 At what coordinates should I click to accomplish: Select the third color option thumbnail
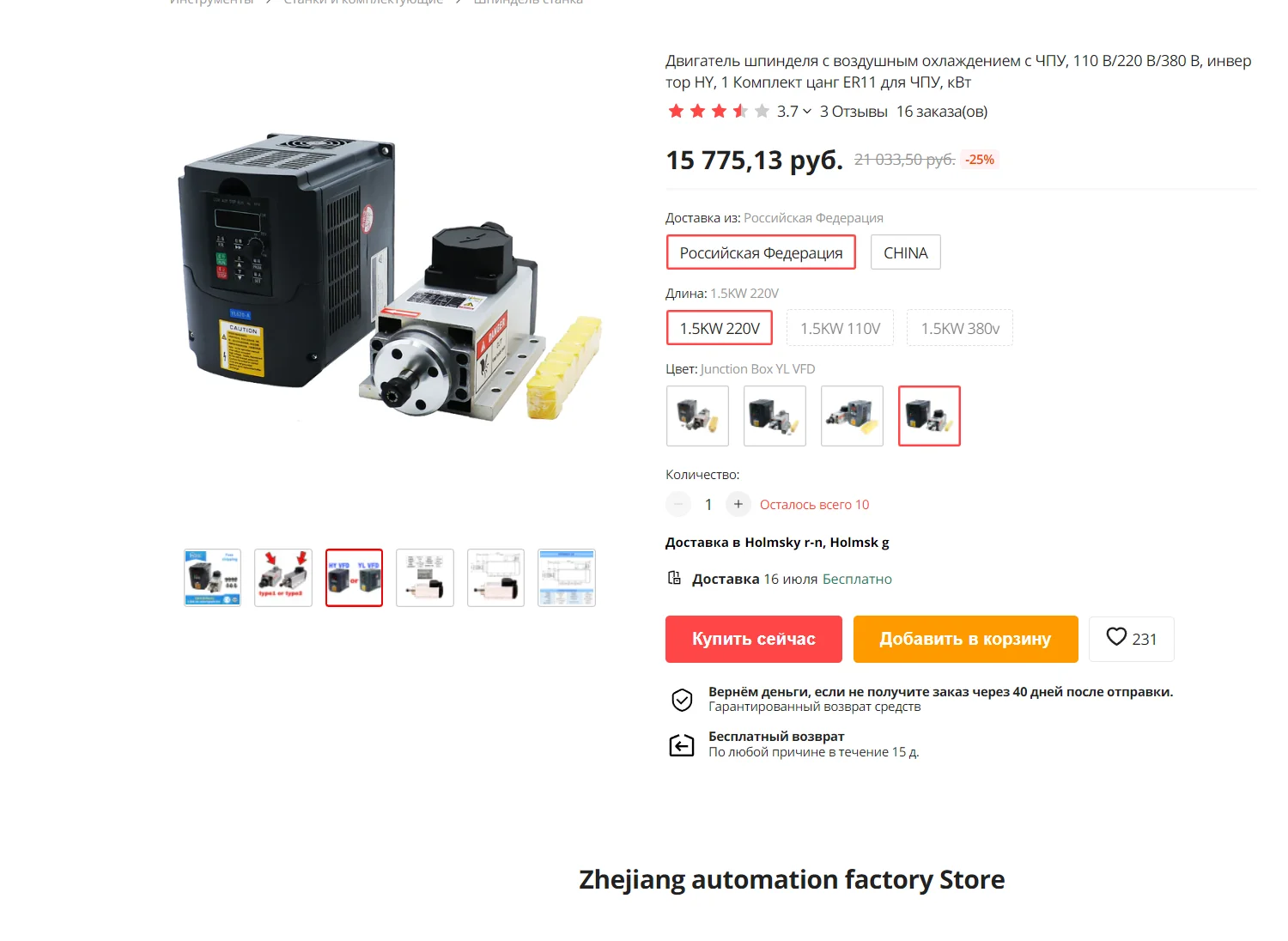[852, 416]
